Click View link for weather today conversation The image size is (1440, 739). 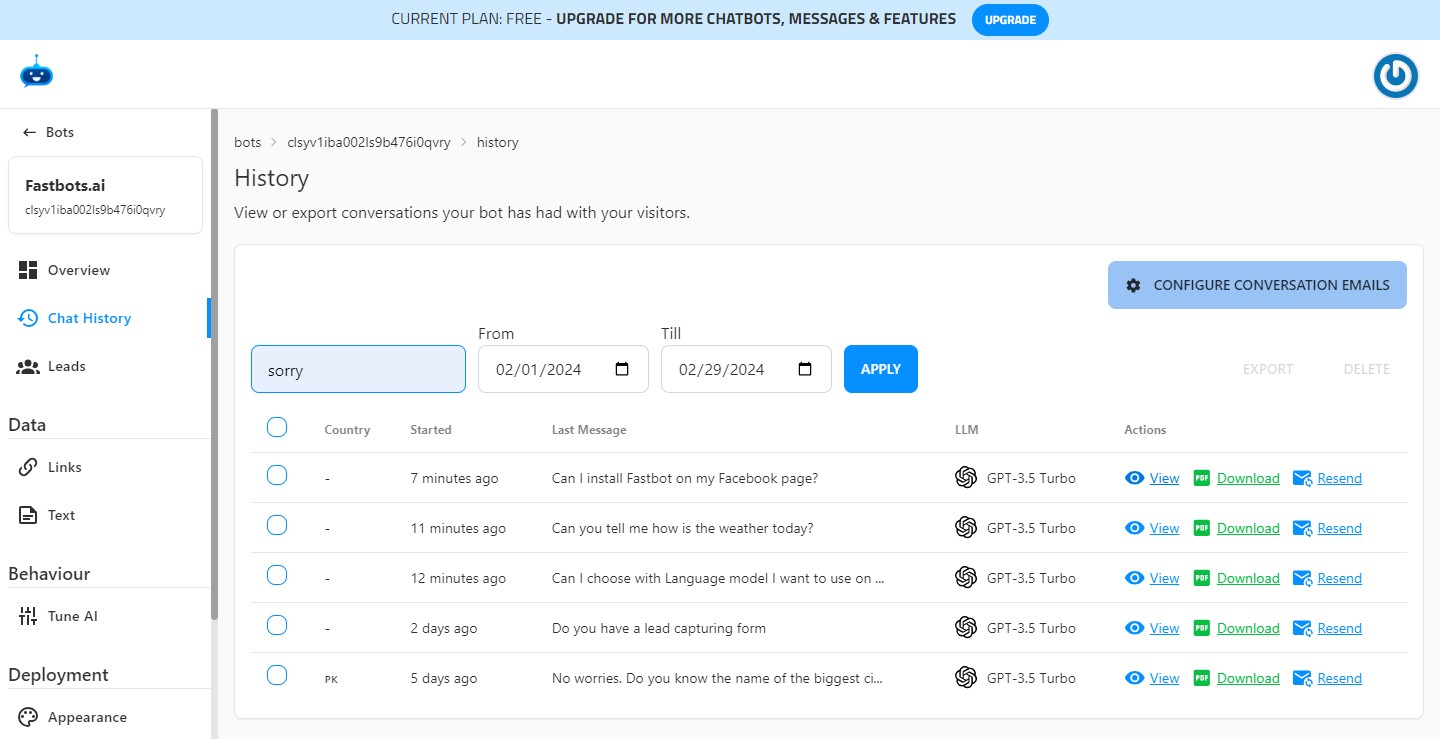pos(1164,528)
